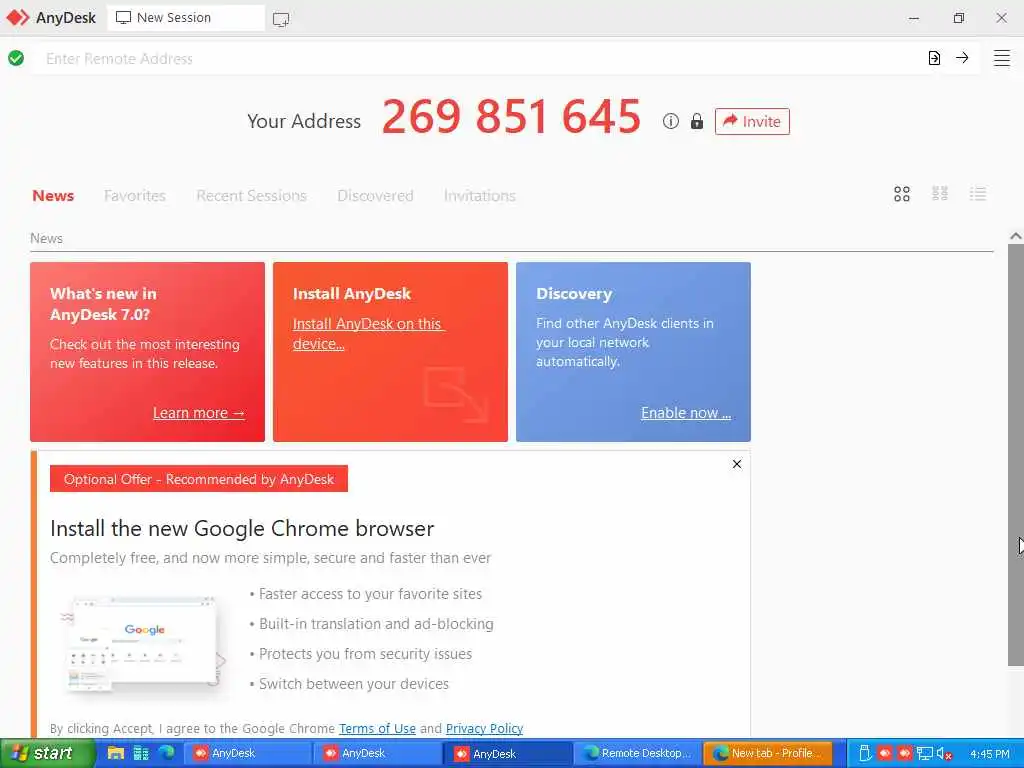Click the What's new in AnyDesk 7.0 card

(x=148, y=352)
